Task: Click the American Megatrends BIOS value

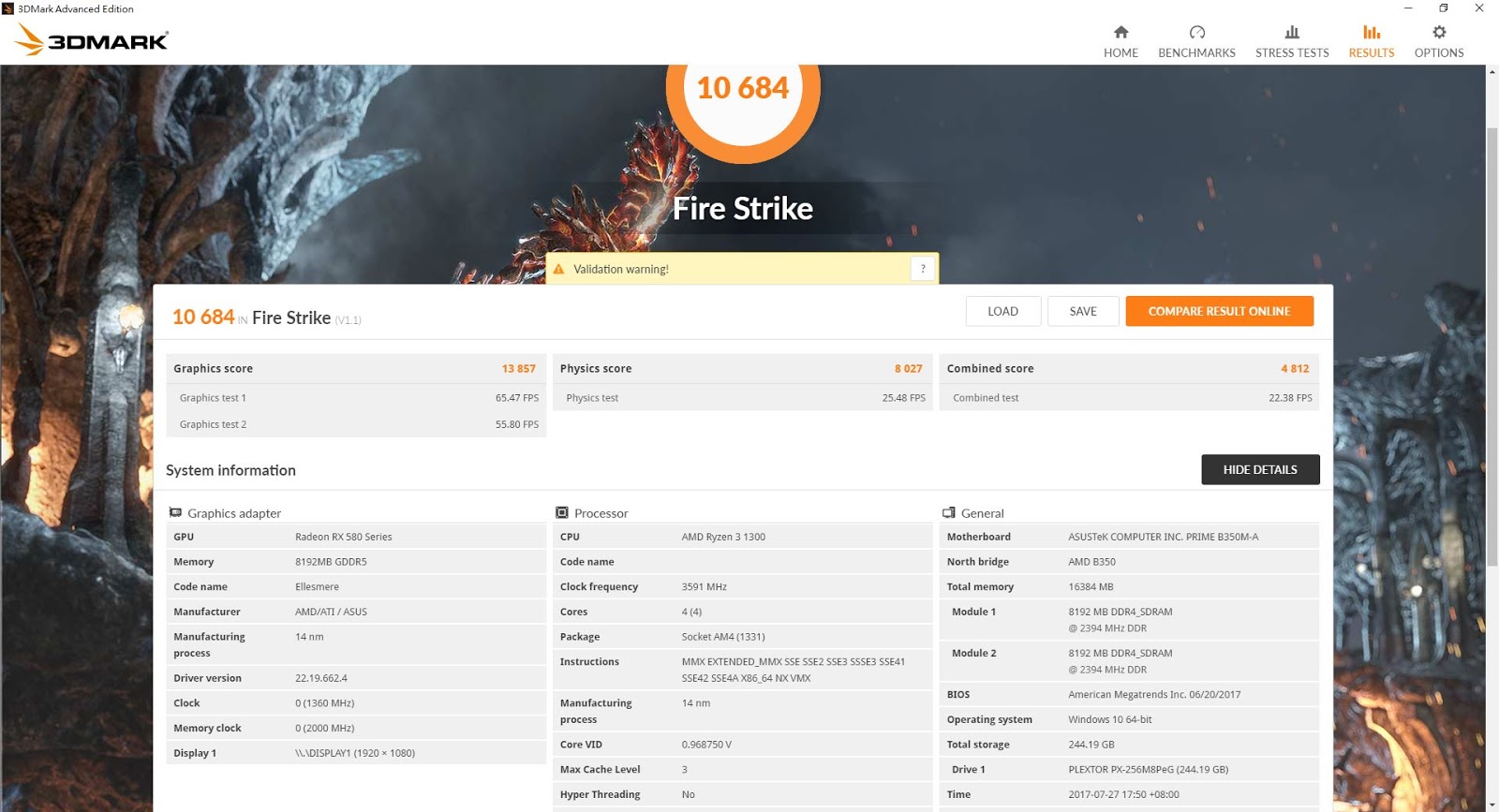Action: point(1154,695)
